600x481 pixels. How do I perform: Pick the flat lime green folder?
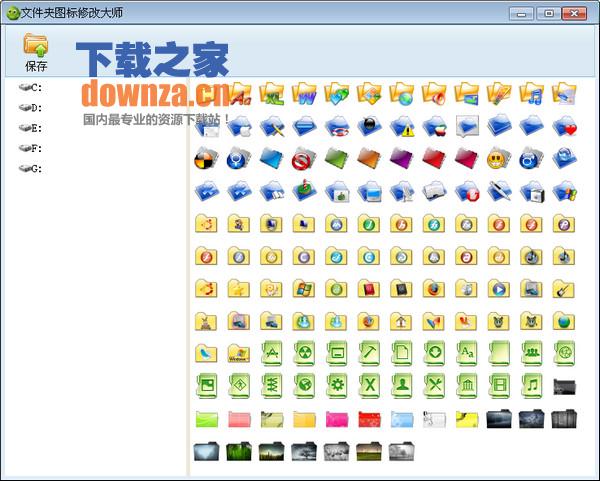pyautogui.click(x=206, y=419)
